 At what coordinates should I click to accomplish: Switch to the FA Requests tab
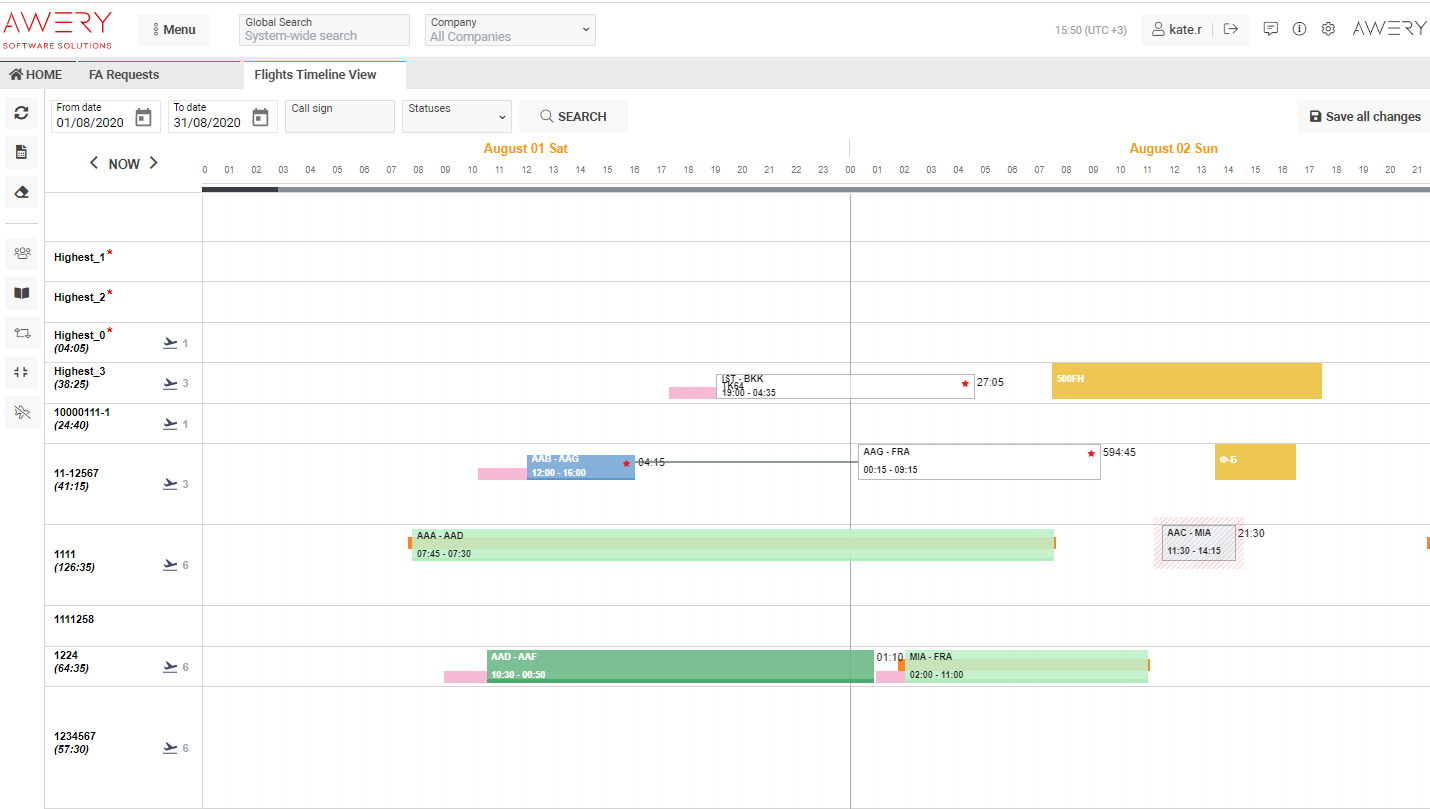(x=124, y=75)
